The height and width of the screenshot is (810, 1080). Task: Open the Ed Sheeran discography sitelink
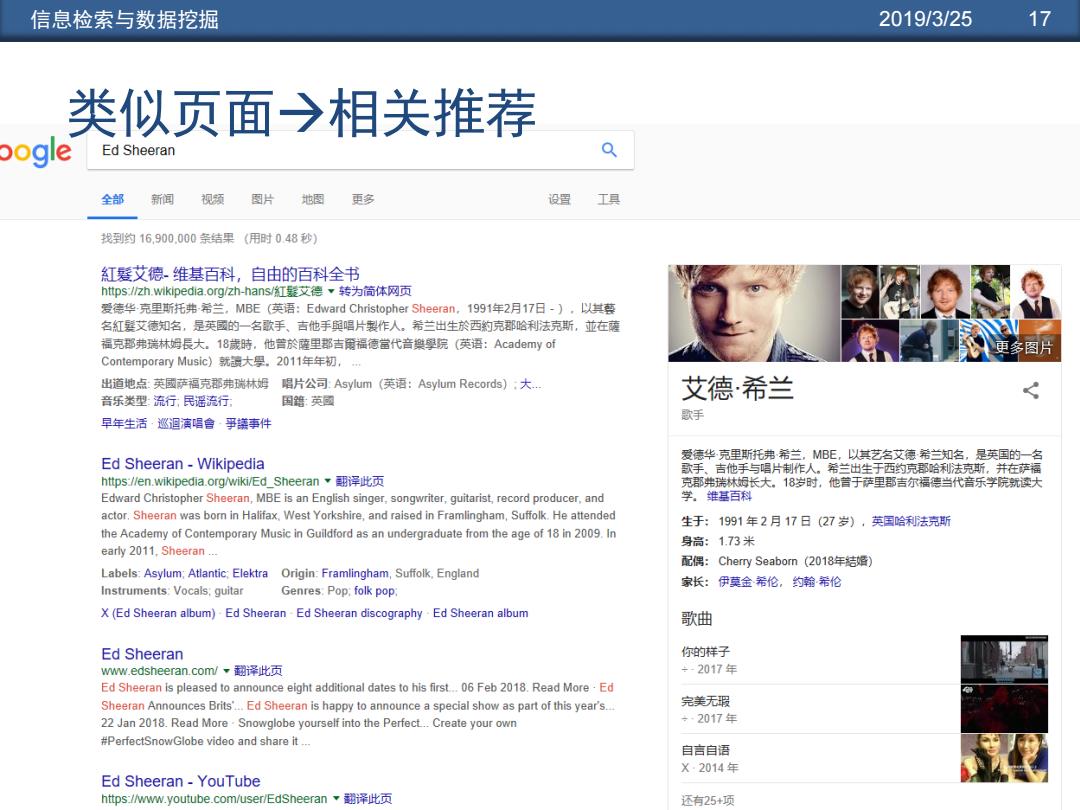click(360, 613)
